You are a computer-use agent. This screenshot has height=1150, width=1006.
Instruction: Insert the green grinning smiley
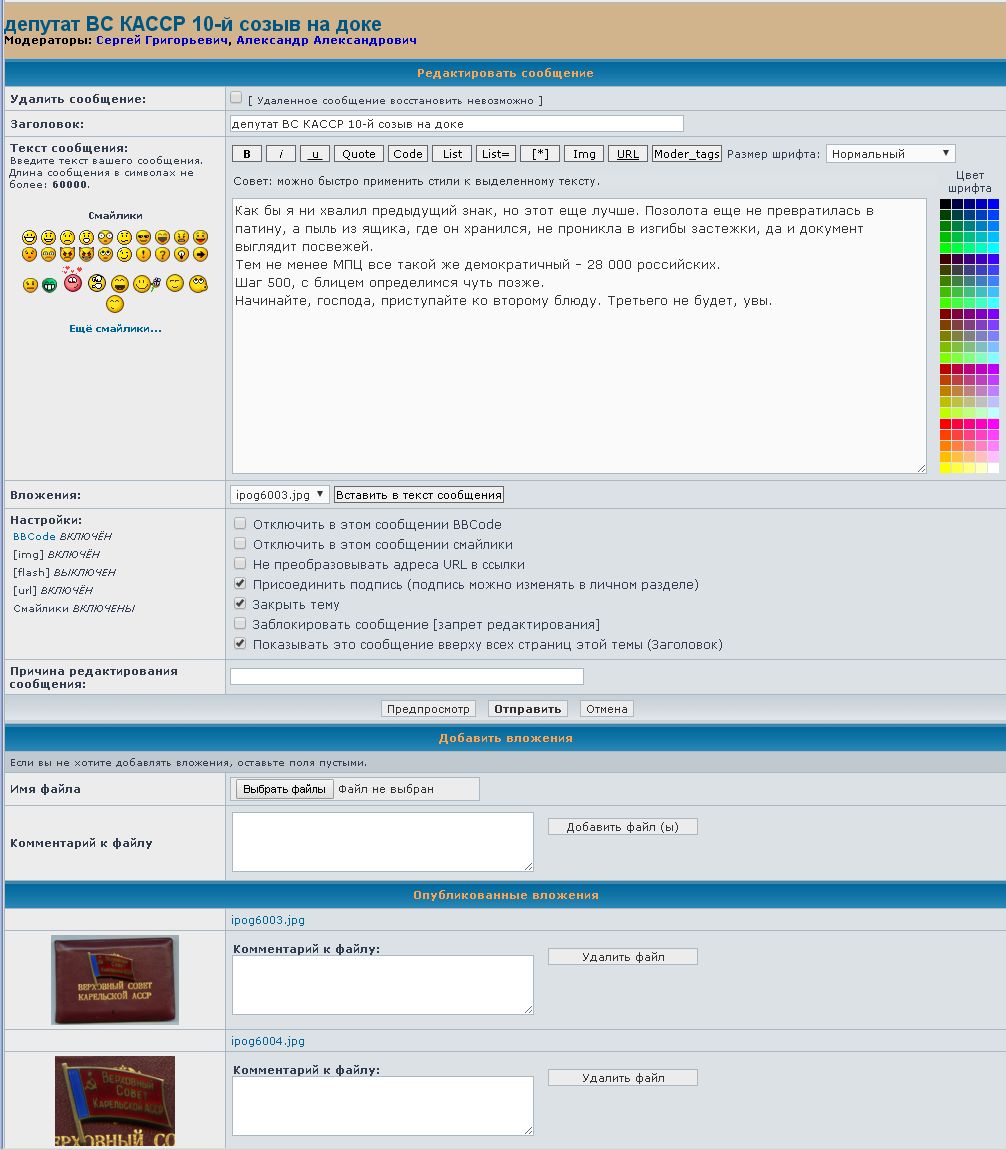49,285
